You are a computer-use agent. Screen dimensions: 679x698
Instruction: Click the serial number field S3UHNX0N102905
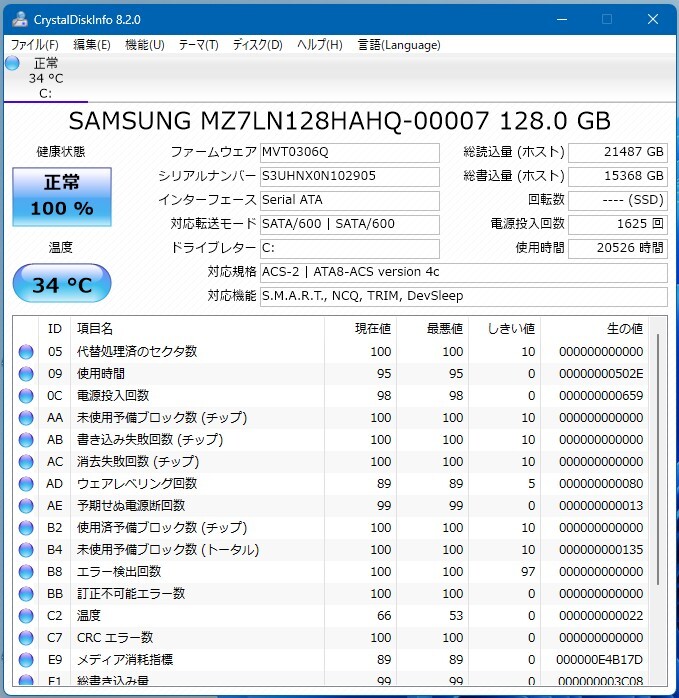tap(350, 176)
